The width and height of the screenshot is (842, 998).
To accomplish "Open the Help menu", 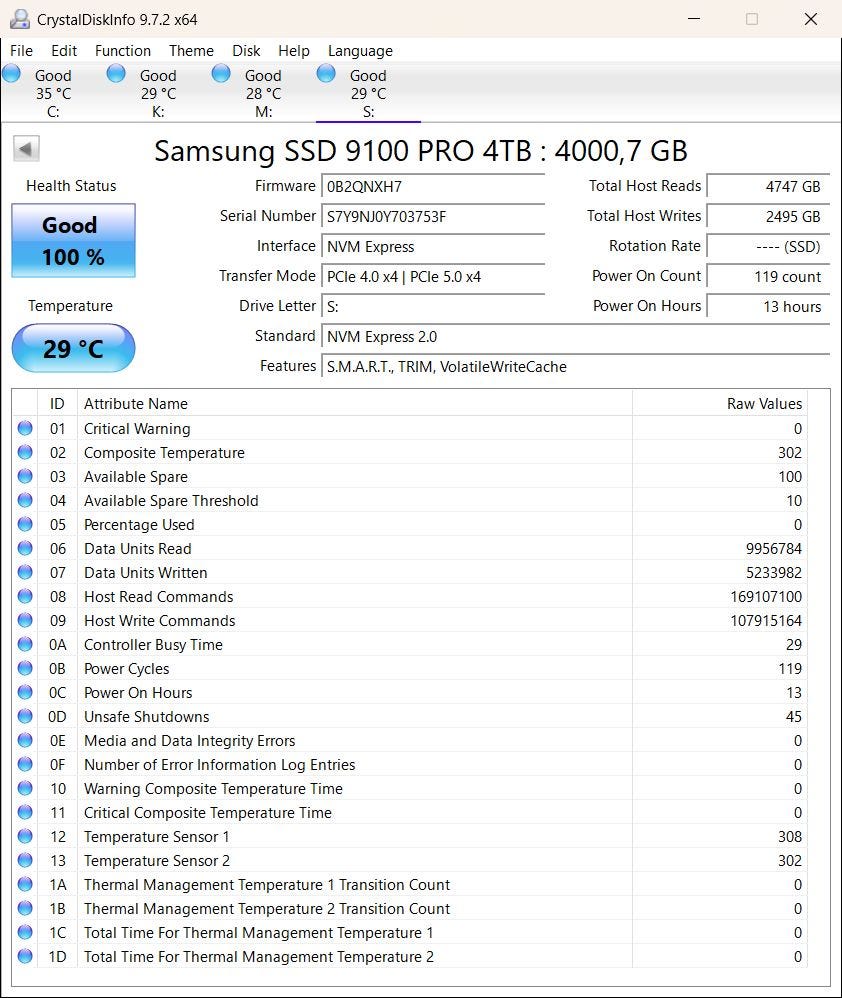I will pyautogui.click(x=293, y=51).
